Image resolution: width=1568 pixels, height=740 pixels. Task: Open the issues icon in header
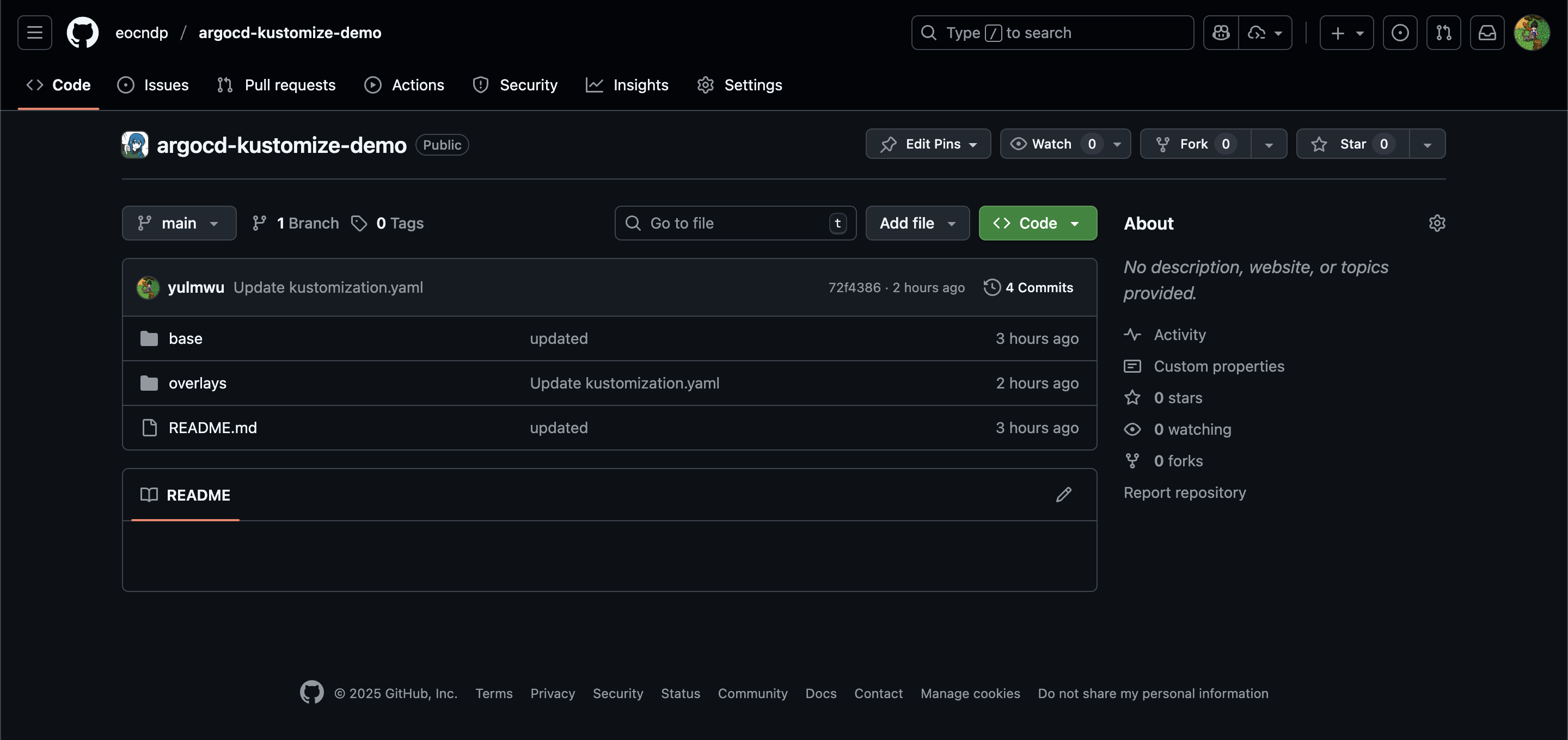point(1399,33)
